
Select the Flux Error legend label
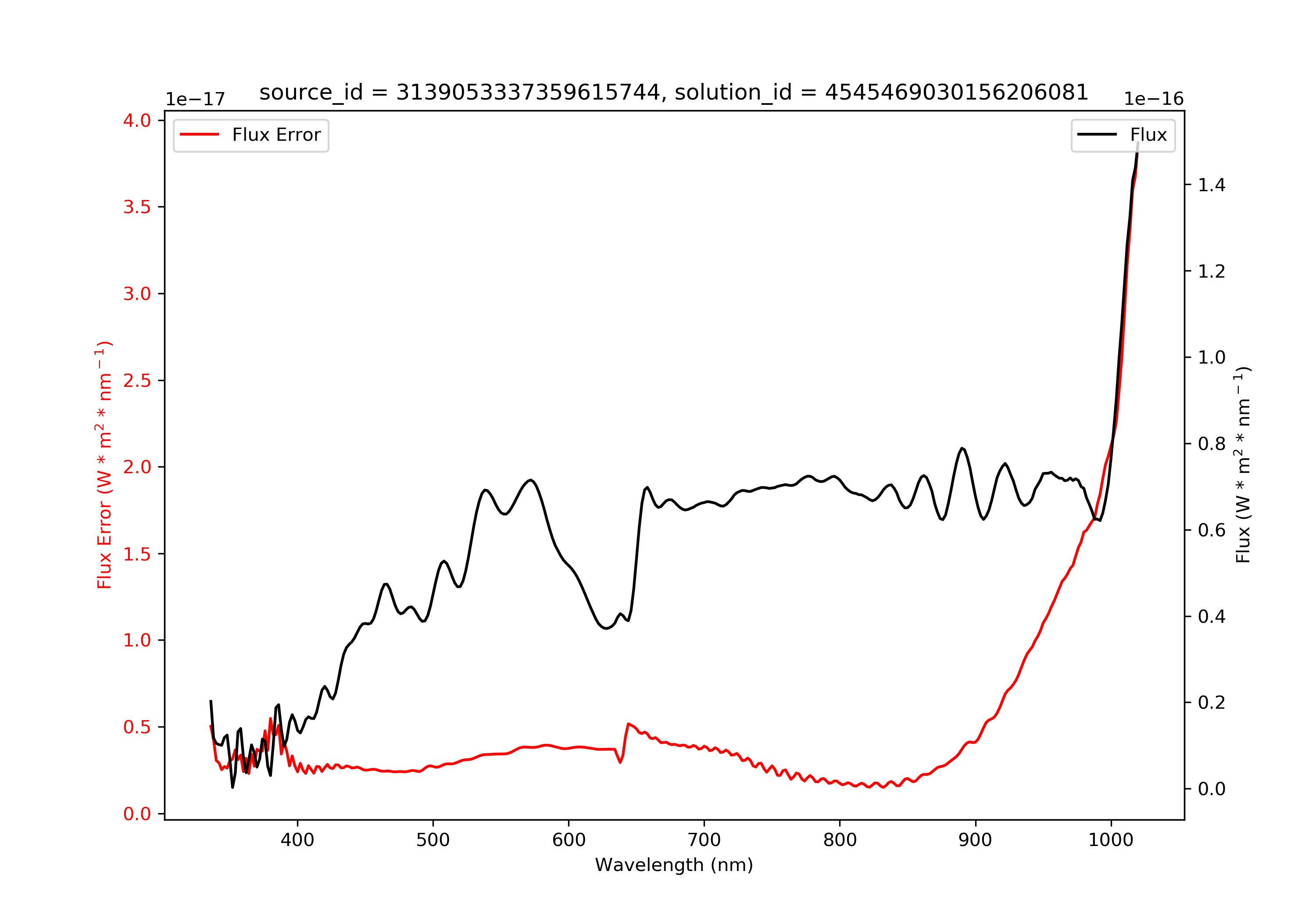[276, 135]
